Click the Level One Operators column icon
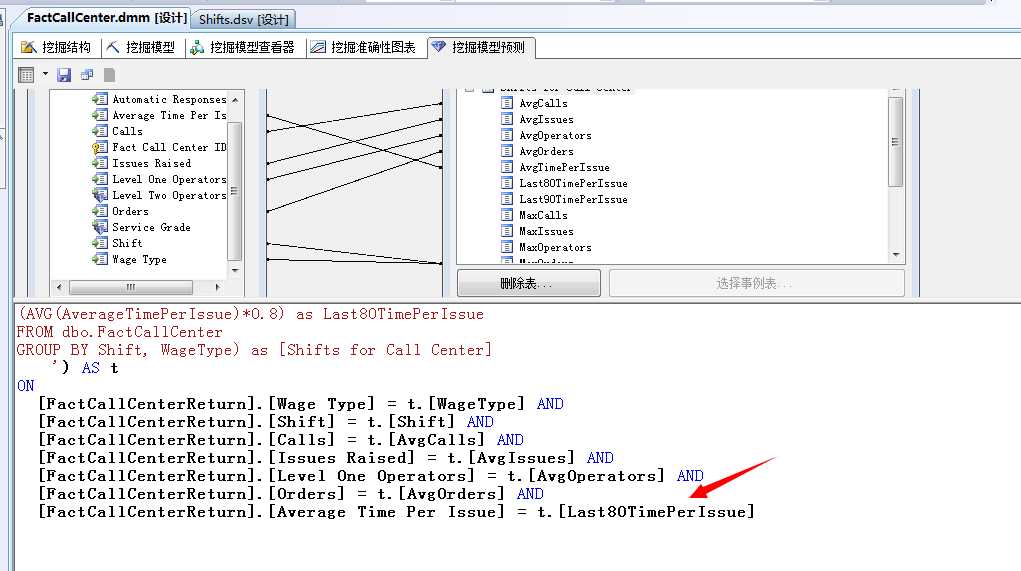The image size is (1021, 571). click(100, 179)
